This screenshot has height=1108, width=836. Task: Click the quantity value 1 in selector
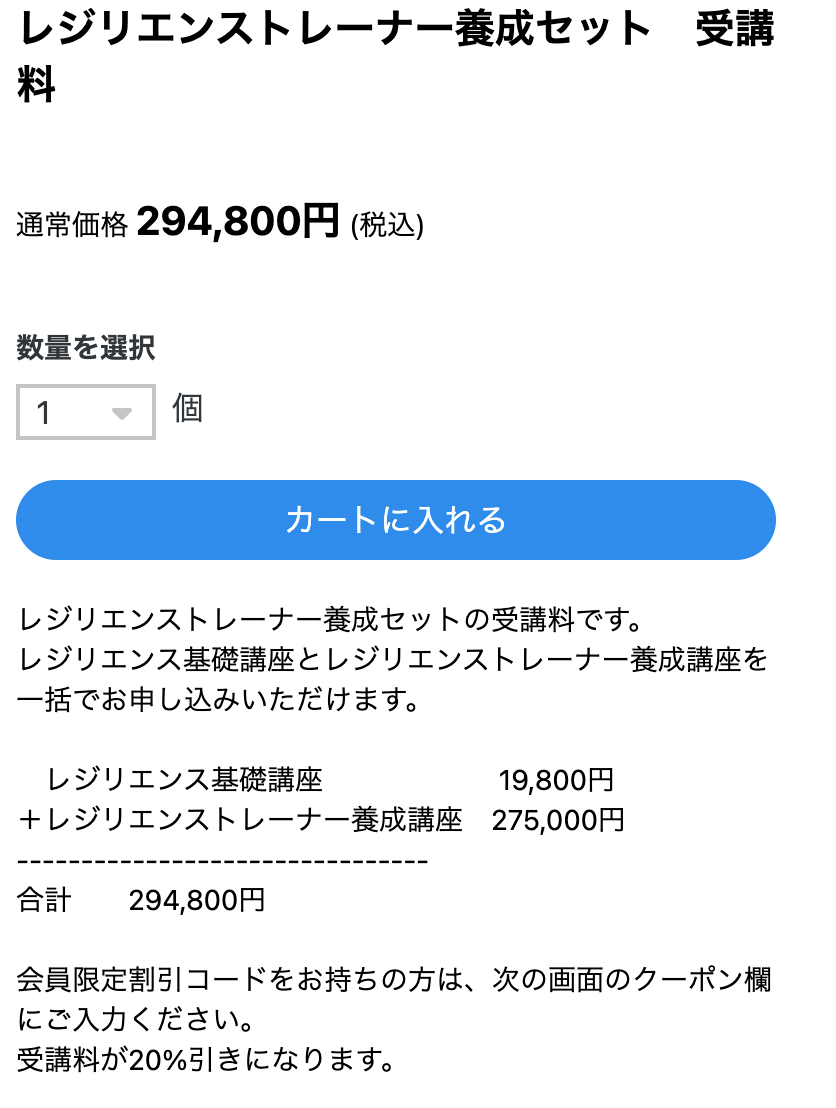pyautogui.click(x=44, y=413)
